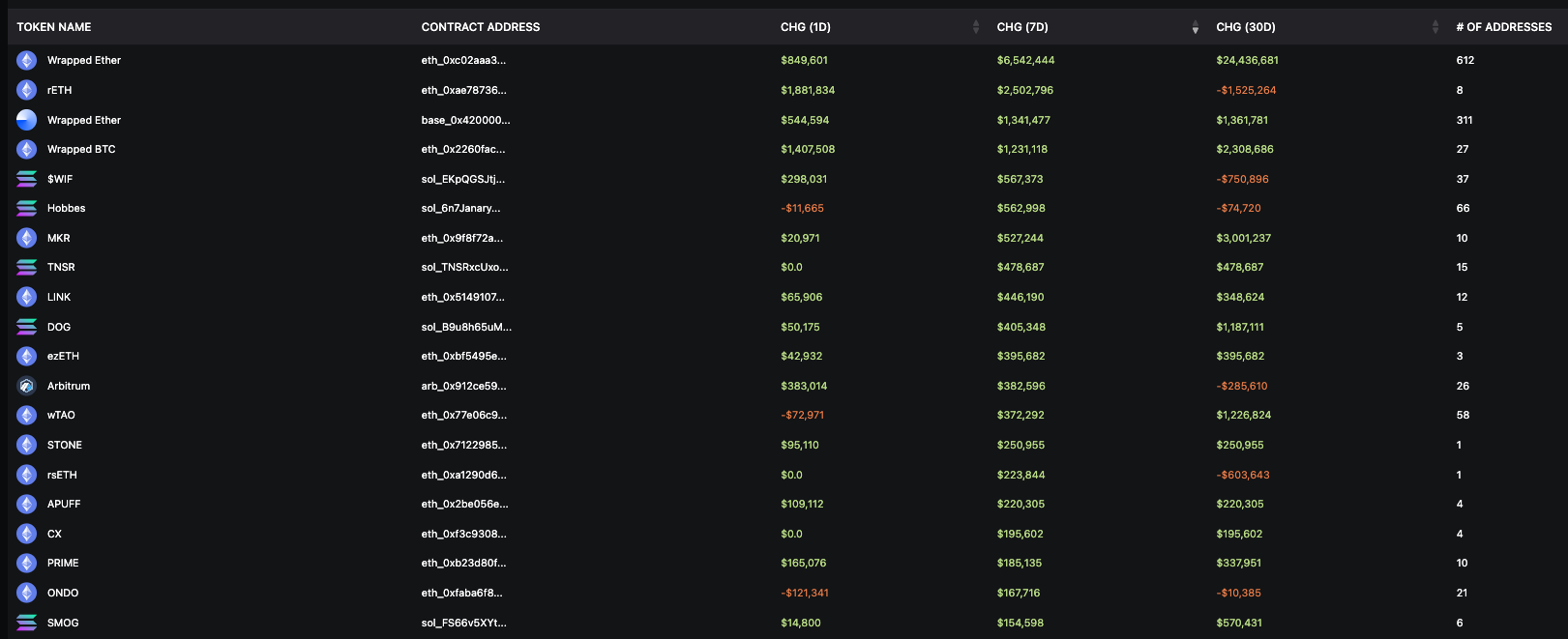This screenshot has width=1568, height=639.
Task: Click the $2,502,796 7D change value
Action: [x=1025, y=90]
